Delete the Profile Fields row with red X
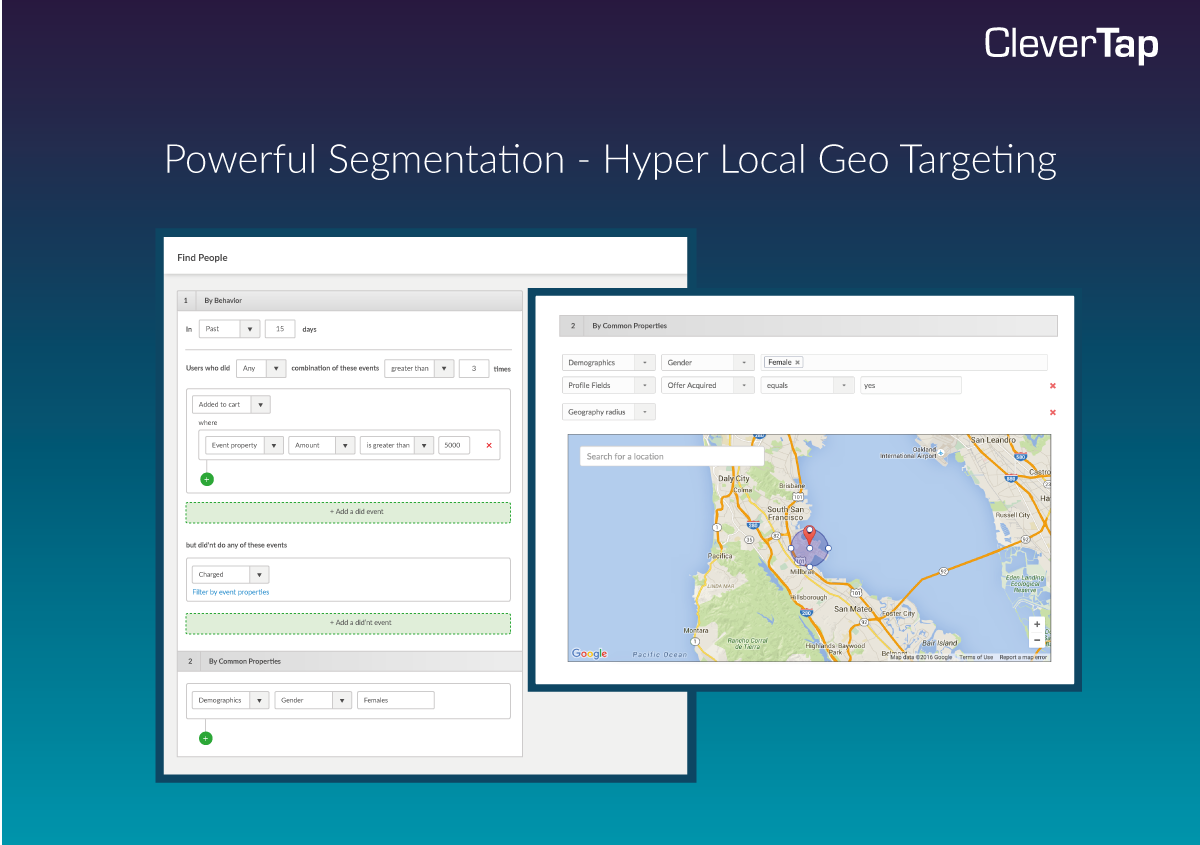The height and width of the screenshot is (845, 1200). [1053, 385]
